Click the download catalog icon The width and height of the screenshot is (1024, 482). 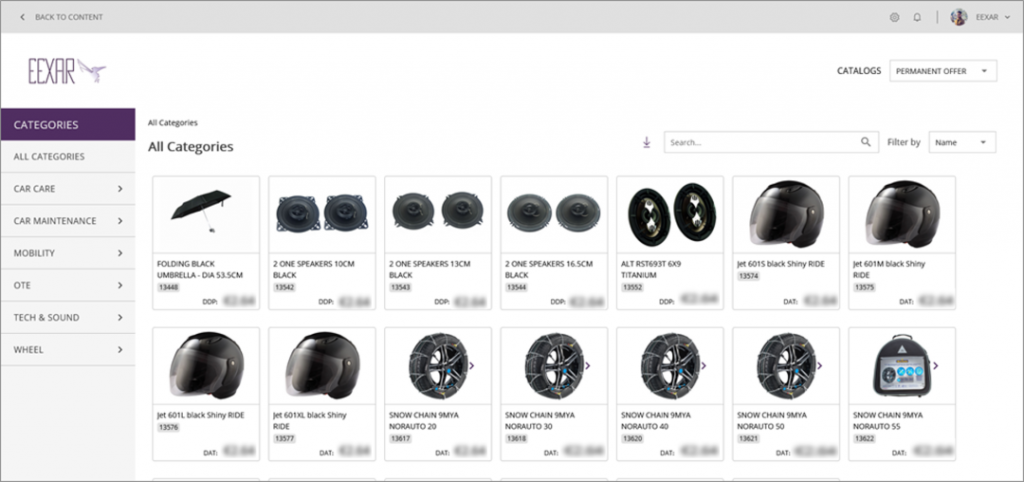click(x=647, y=142)
